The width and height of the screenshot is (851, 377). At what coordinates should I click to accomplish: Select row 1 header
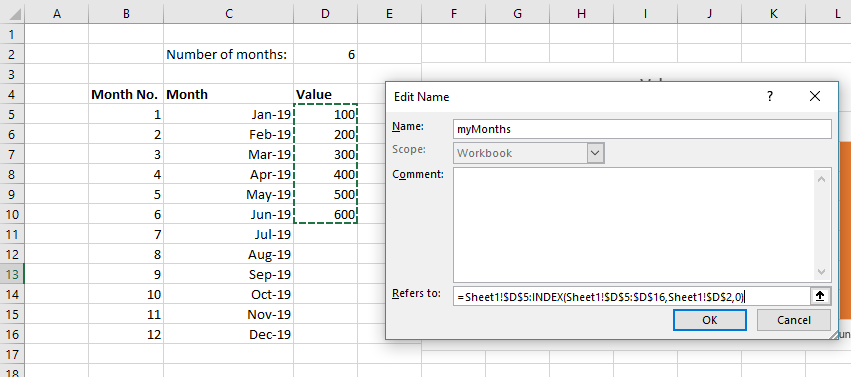coord(12,34)
